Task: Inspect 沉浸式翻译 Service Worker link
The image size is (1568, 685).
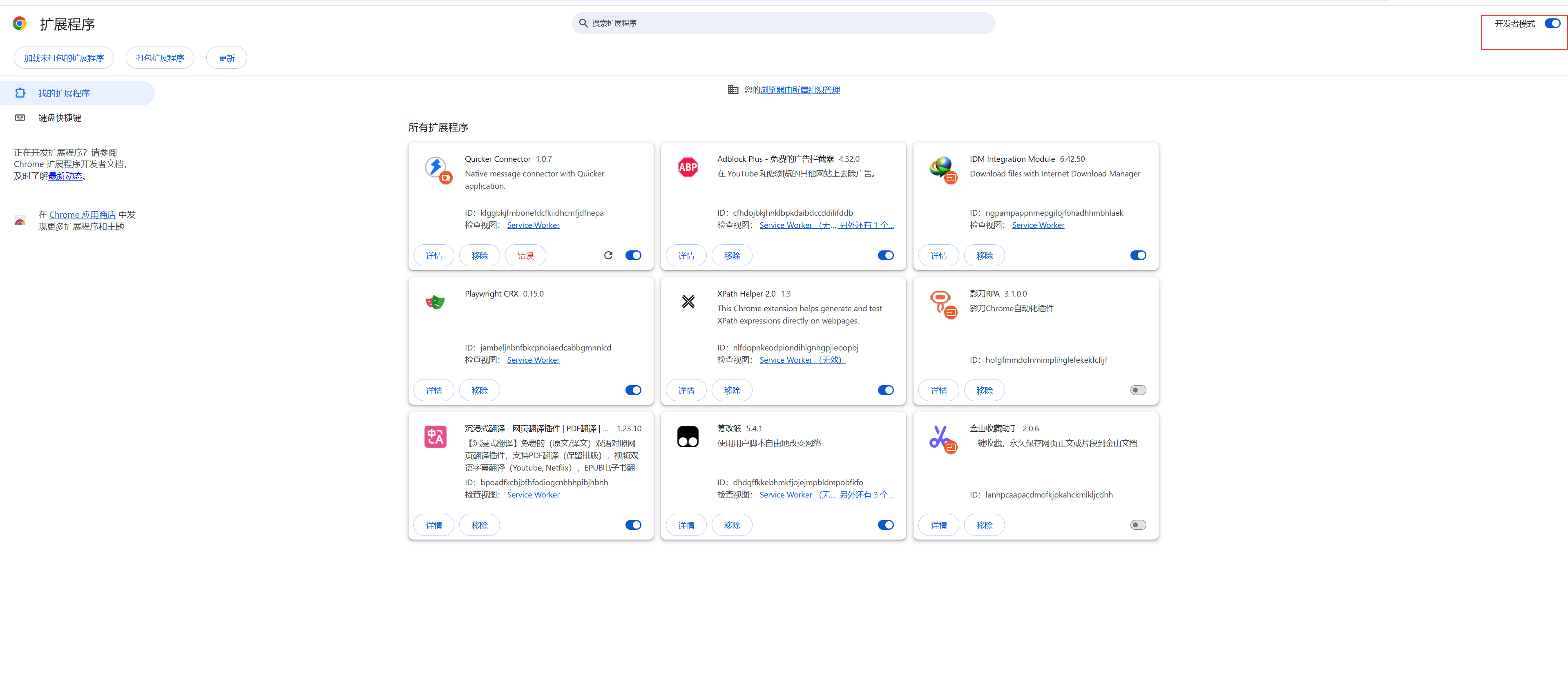Action: (x=533, y=495)
